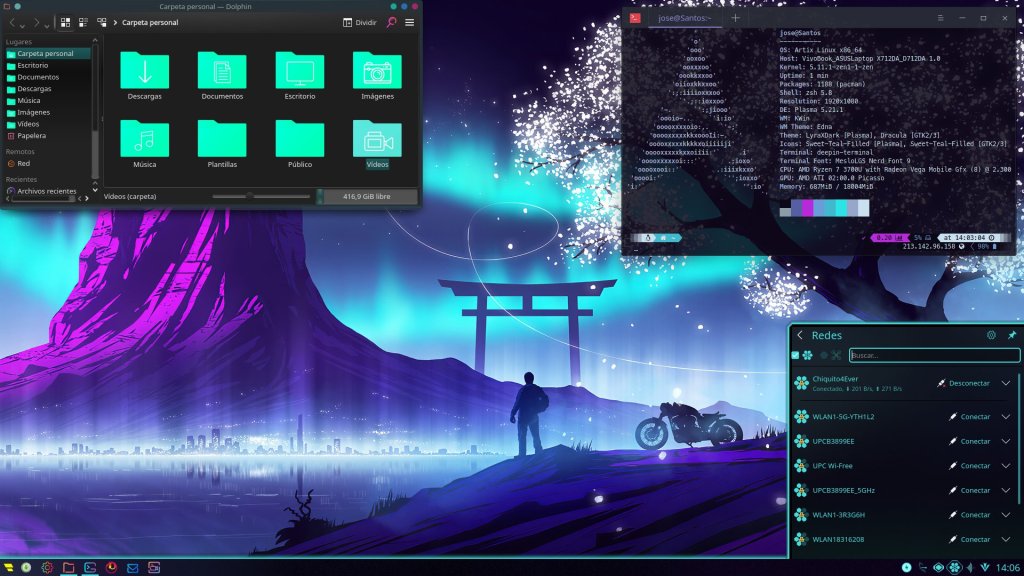The height and width of the screenshot is (576, 1024).
Task: Disconnect from Chiquito4Ever network
Action: pos(963,383)
